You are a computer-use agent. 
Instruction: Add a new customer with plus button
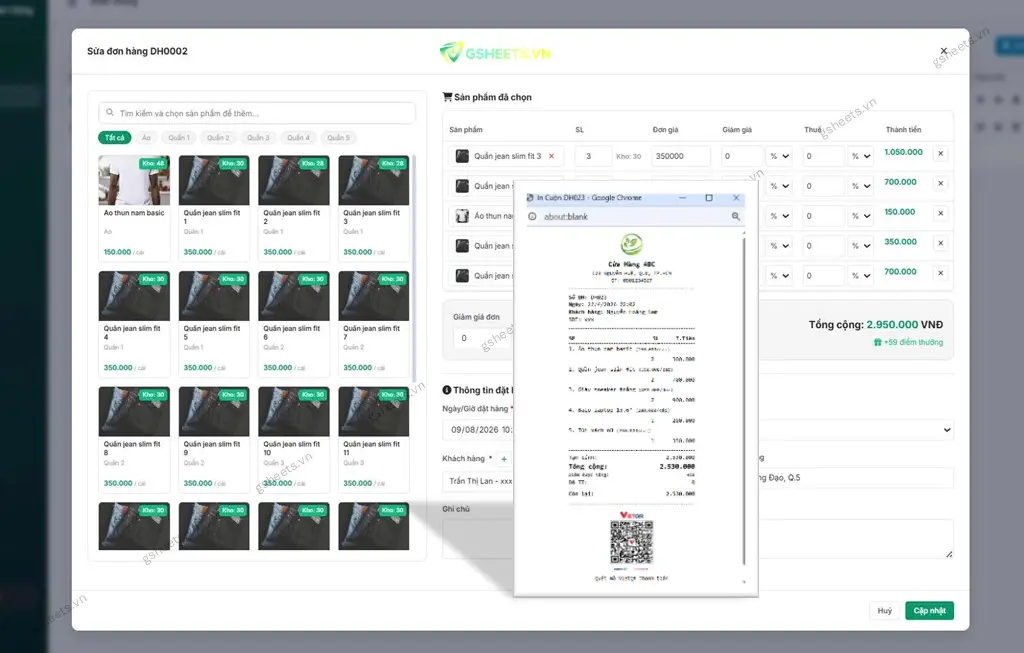504,459
